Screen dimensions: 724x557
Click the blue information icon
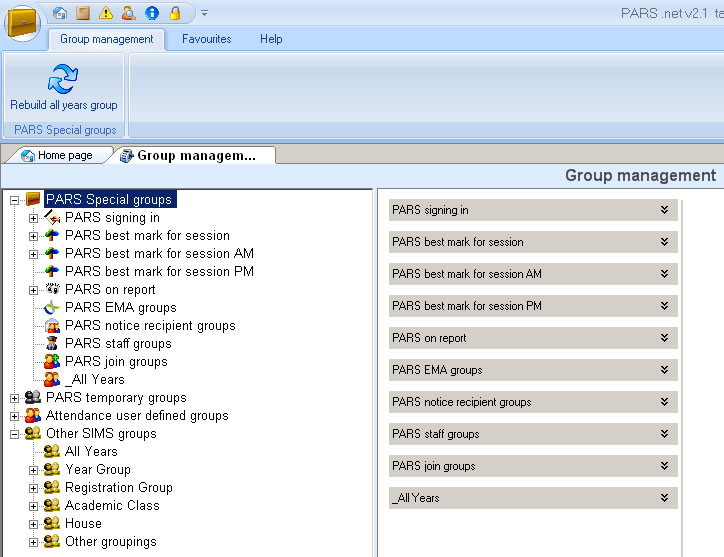point(152,13)
